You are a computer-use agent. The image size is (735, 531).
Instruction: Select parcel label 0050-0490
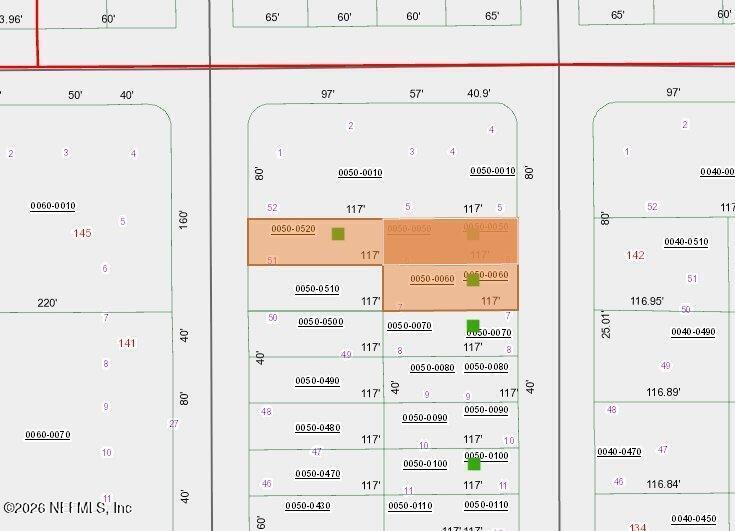317,381
